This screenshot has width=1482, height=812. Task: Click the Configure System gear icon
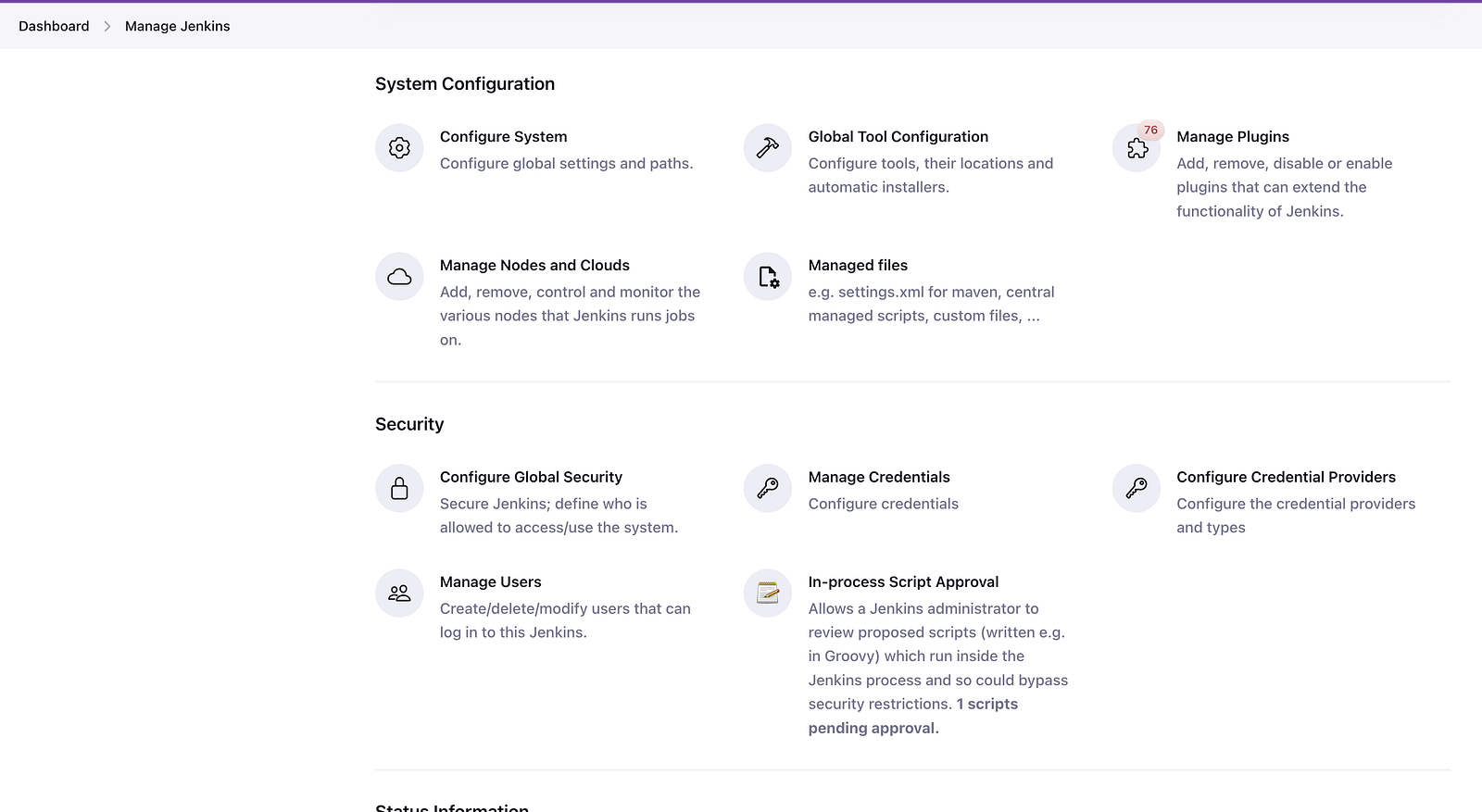coord(399,148)
